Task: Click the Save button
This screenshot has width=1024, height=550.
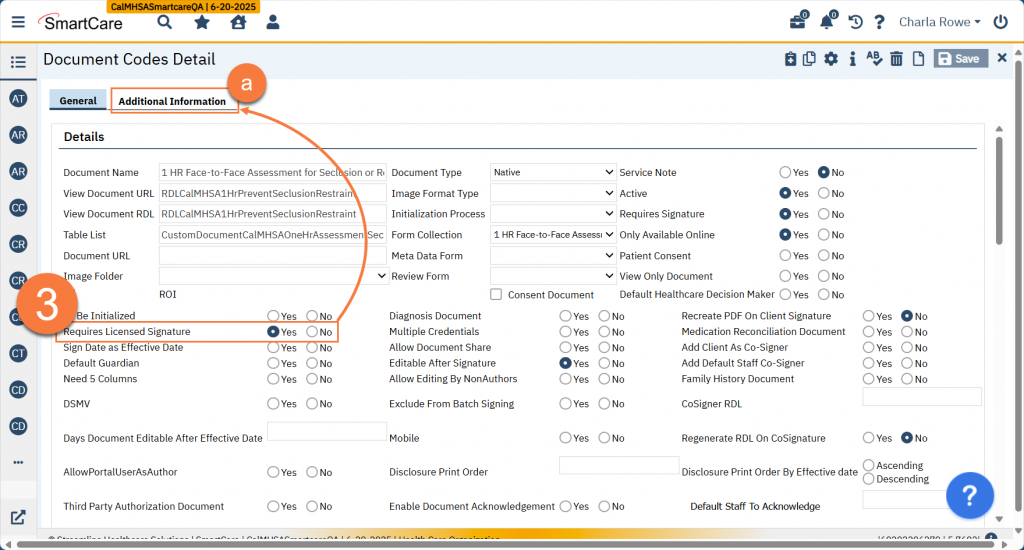Action: (961, 59)
